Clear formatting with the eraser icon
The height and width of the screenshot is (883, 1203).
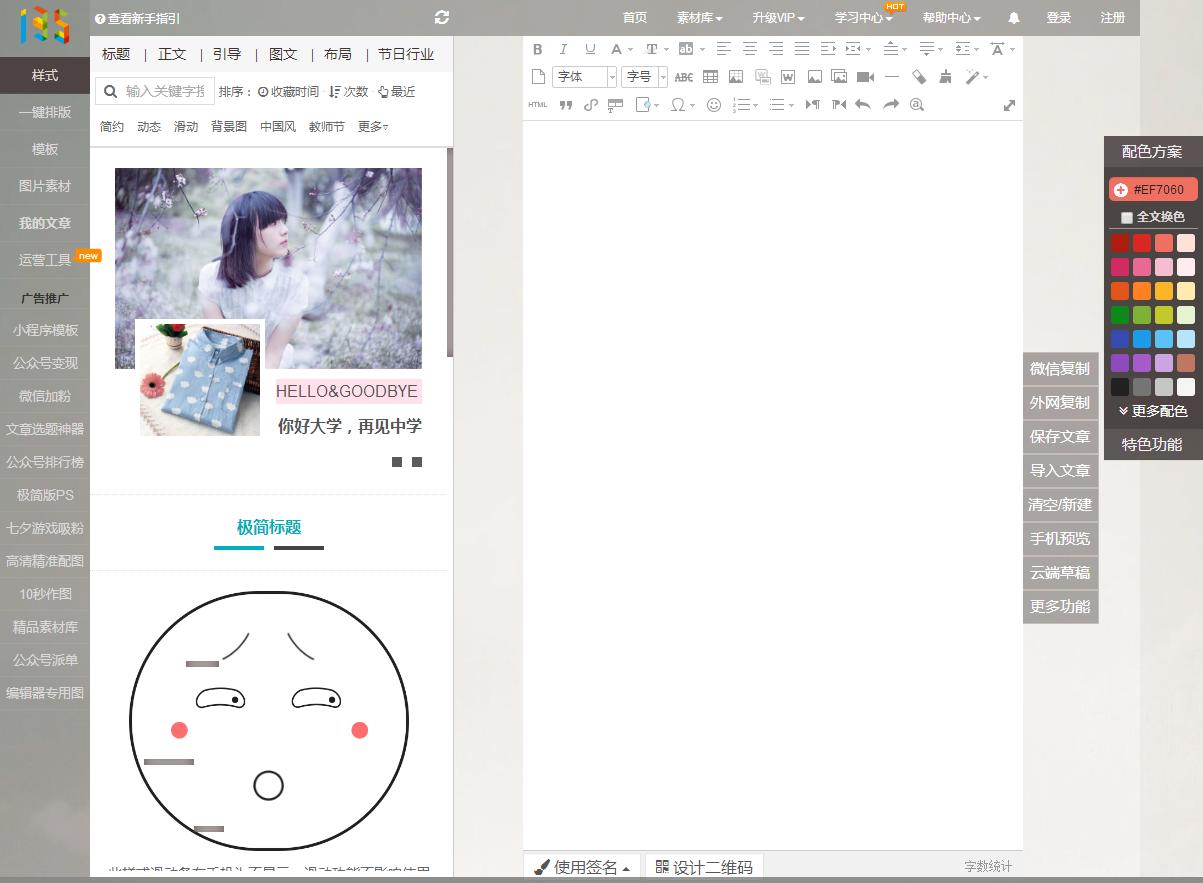click(x=919, y=76)
